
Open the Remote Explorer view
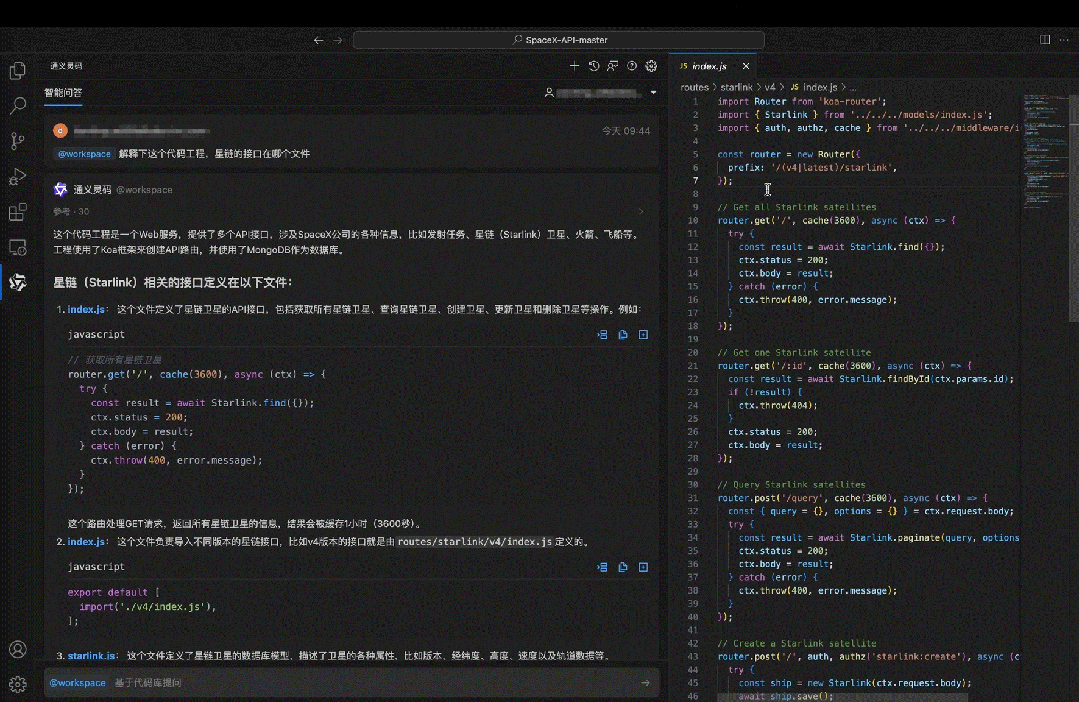pyautogui.click(x=18, y=247)
